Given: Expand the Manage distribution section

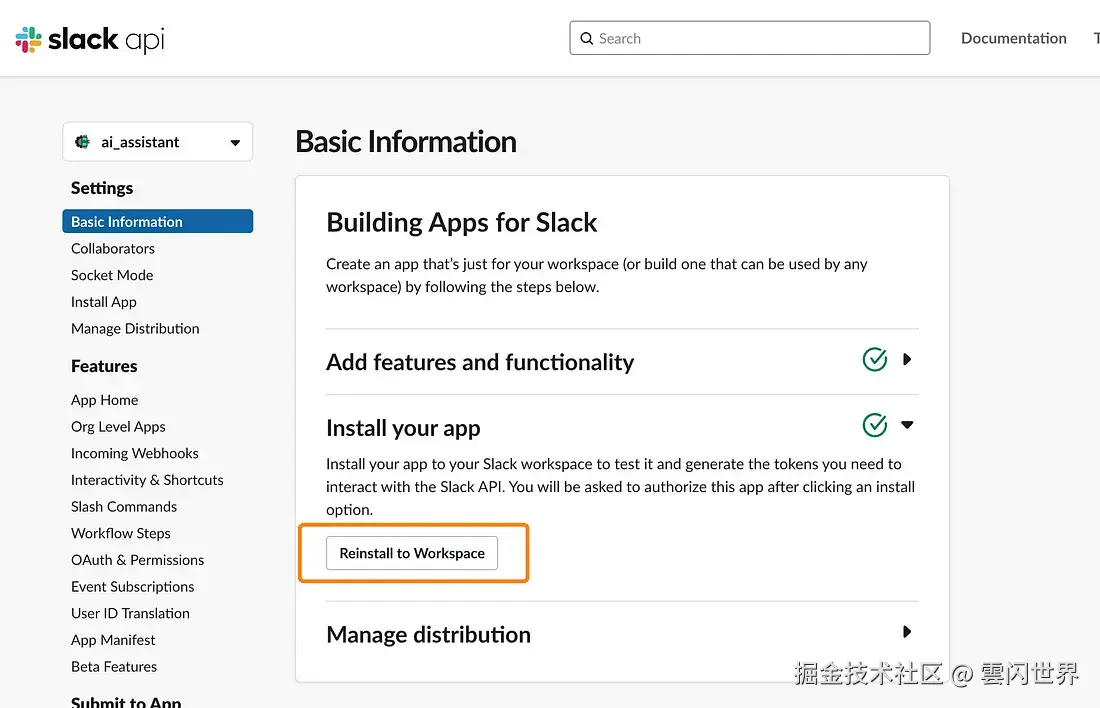Looking at the screenshot, I should coord(907,632).
